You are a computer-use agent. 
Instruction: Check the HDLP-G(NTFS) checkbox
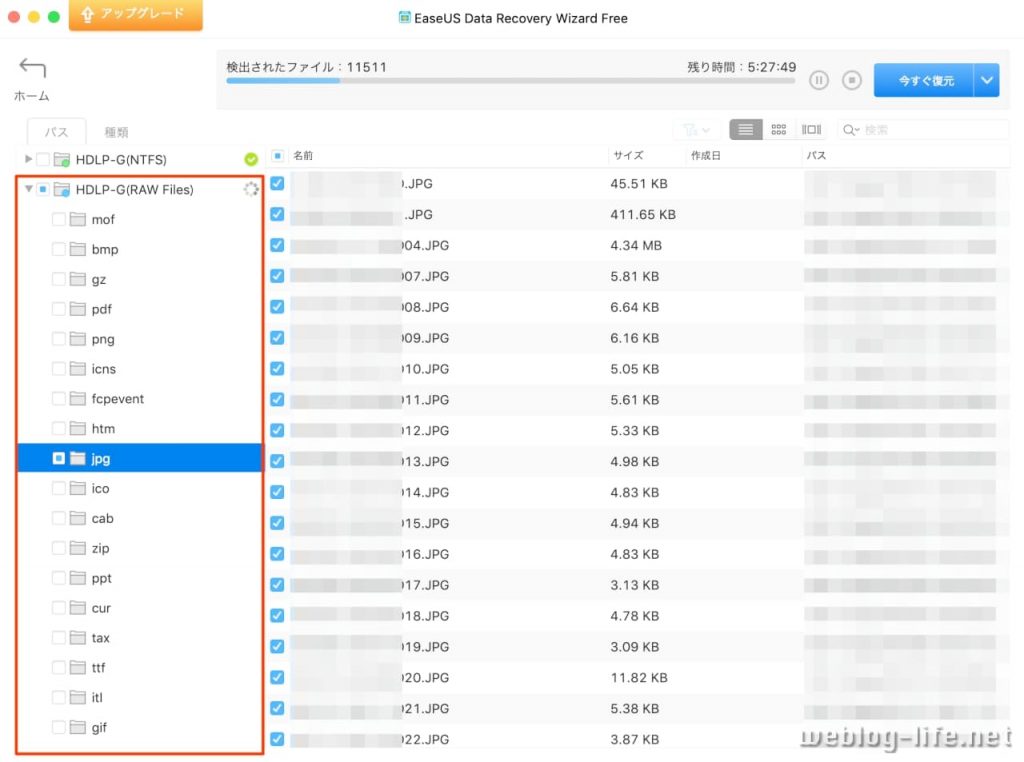(43, 159)
